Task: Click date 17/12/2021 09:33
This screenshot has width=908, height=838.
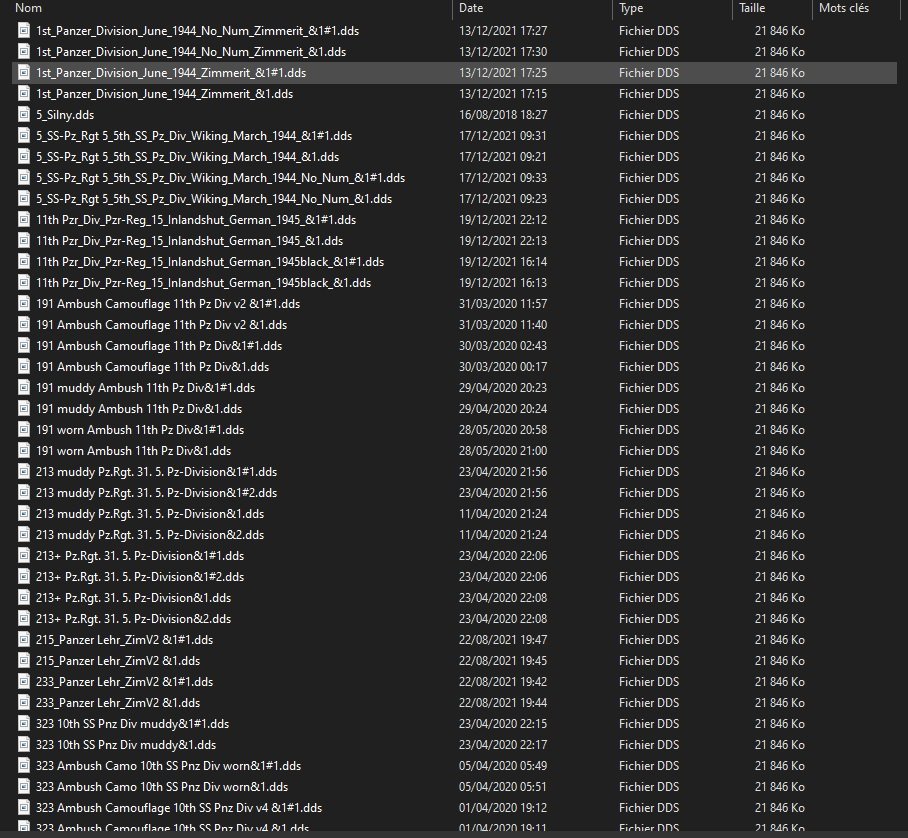Action: click(x=503, y=178)
